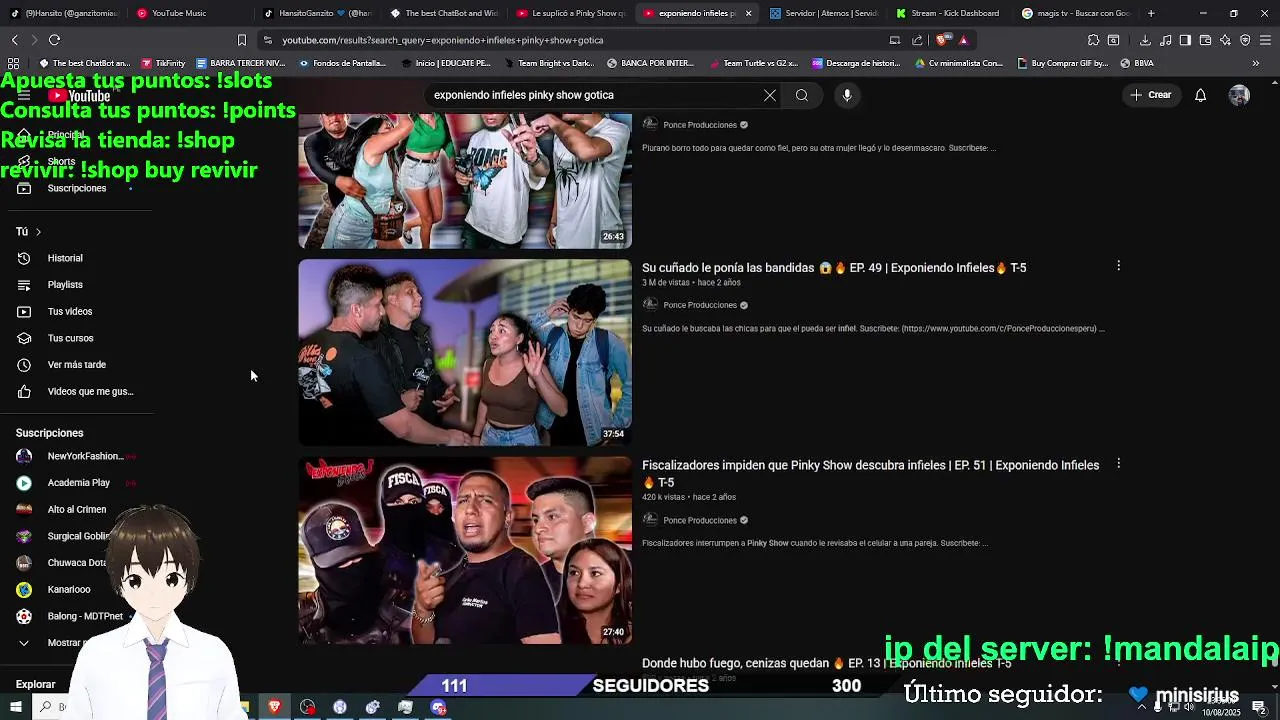This screenshot has height=720, width=1280.
Task: Click the Crear button
Action: coord(1151,95)
